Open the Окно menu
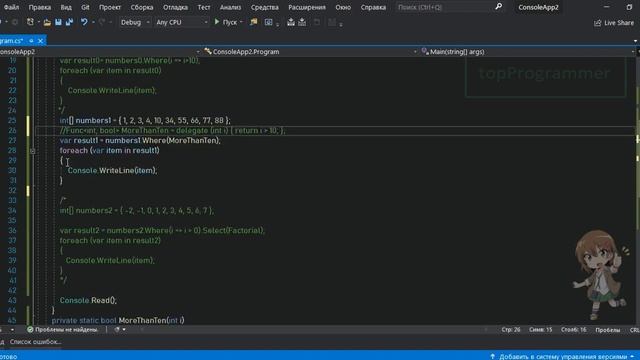 343,7
